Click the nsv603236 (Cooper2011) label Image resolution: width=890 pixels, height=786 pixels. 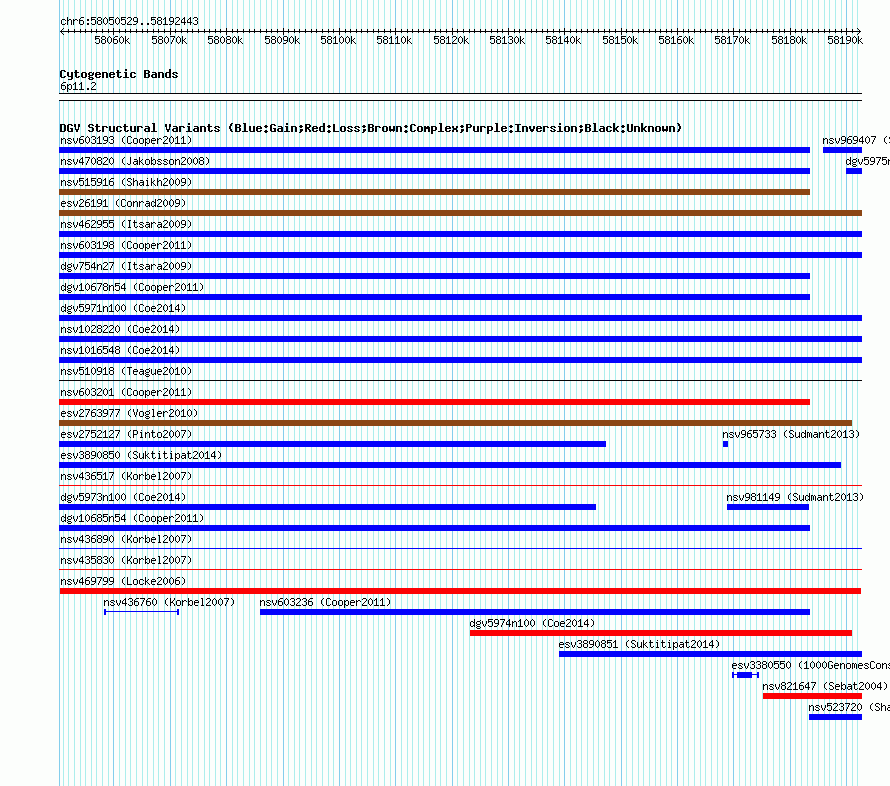(325, 602)
